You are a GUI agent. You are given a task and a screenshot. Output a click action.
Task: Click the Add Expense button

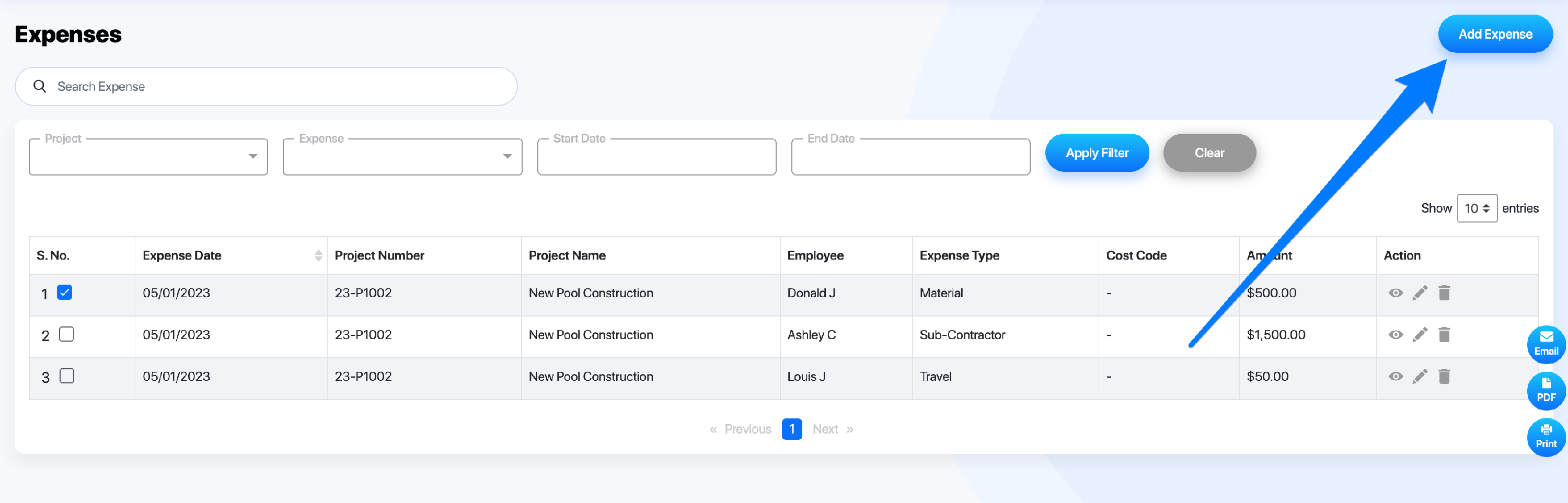point(1495,34)
